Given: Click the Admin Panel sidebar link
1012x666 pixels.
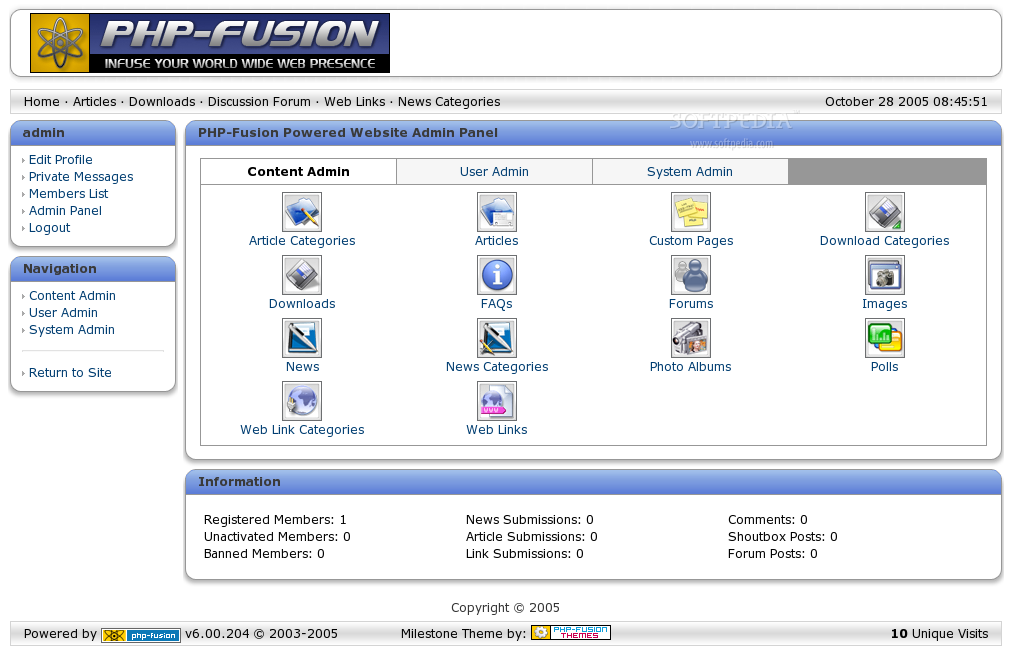Looking at the screenshot, I should click(65, 211).
